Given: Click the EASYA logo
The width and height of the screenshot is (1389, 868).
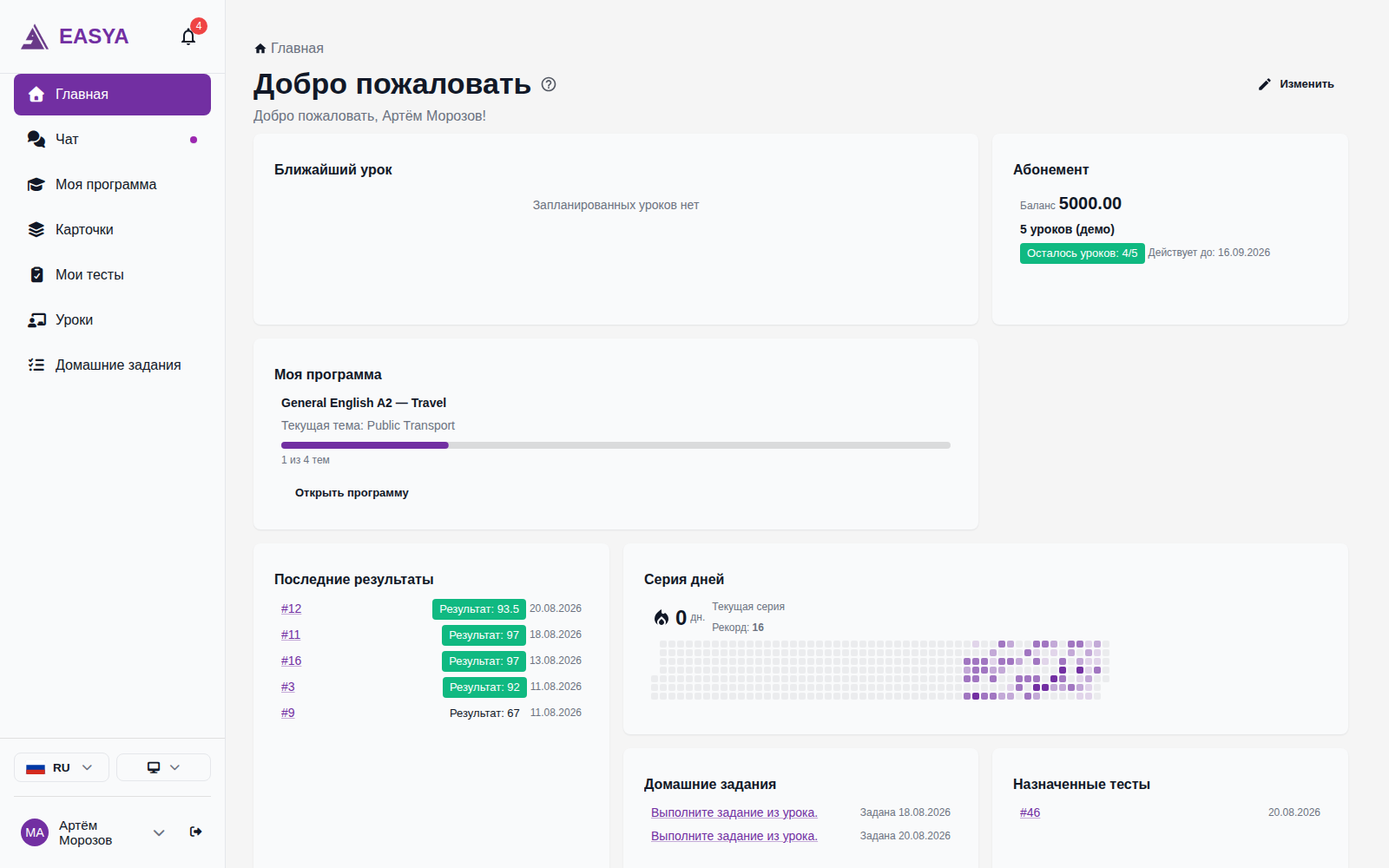Looking at the screenshot, I should (75, 36).
